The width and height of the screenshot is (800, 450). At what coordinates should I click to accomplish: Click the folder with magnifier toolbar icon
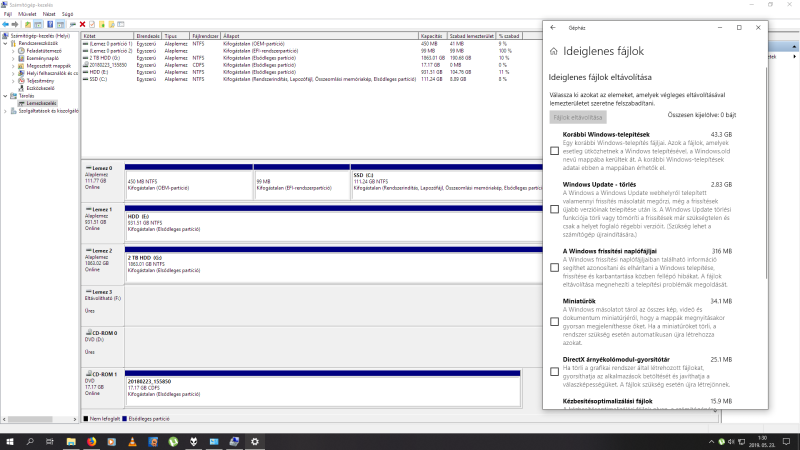[111, 24]
